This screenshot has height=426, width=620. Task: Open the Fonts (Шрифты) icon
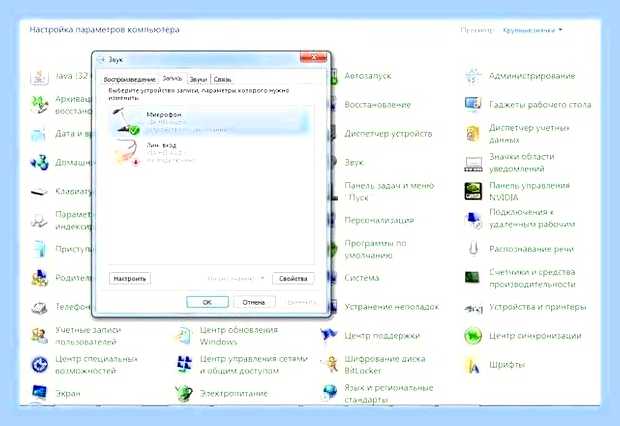[x=473, y=365]
